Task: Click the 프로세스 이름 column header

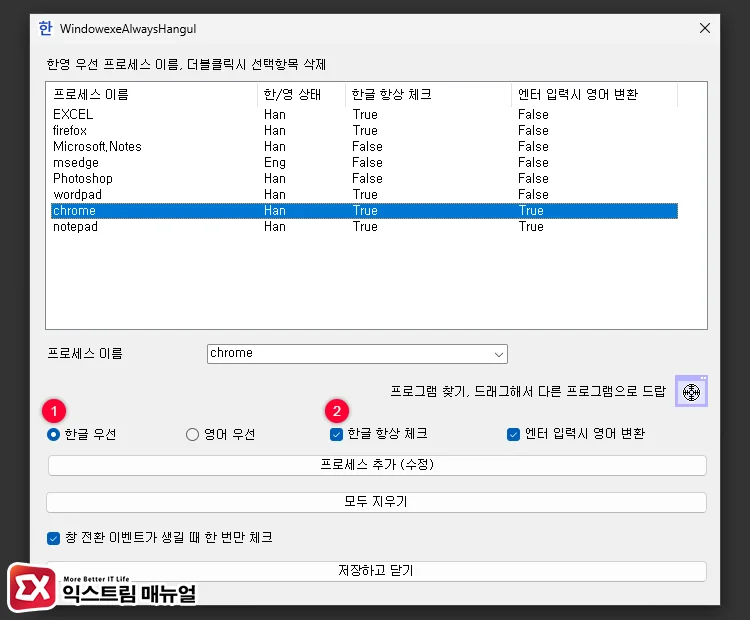Action: click(x=153, y=95)
